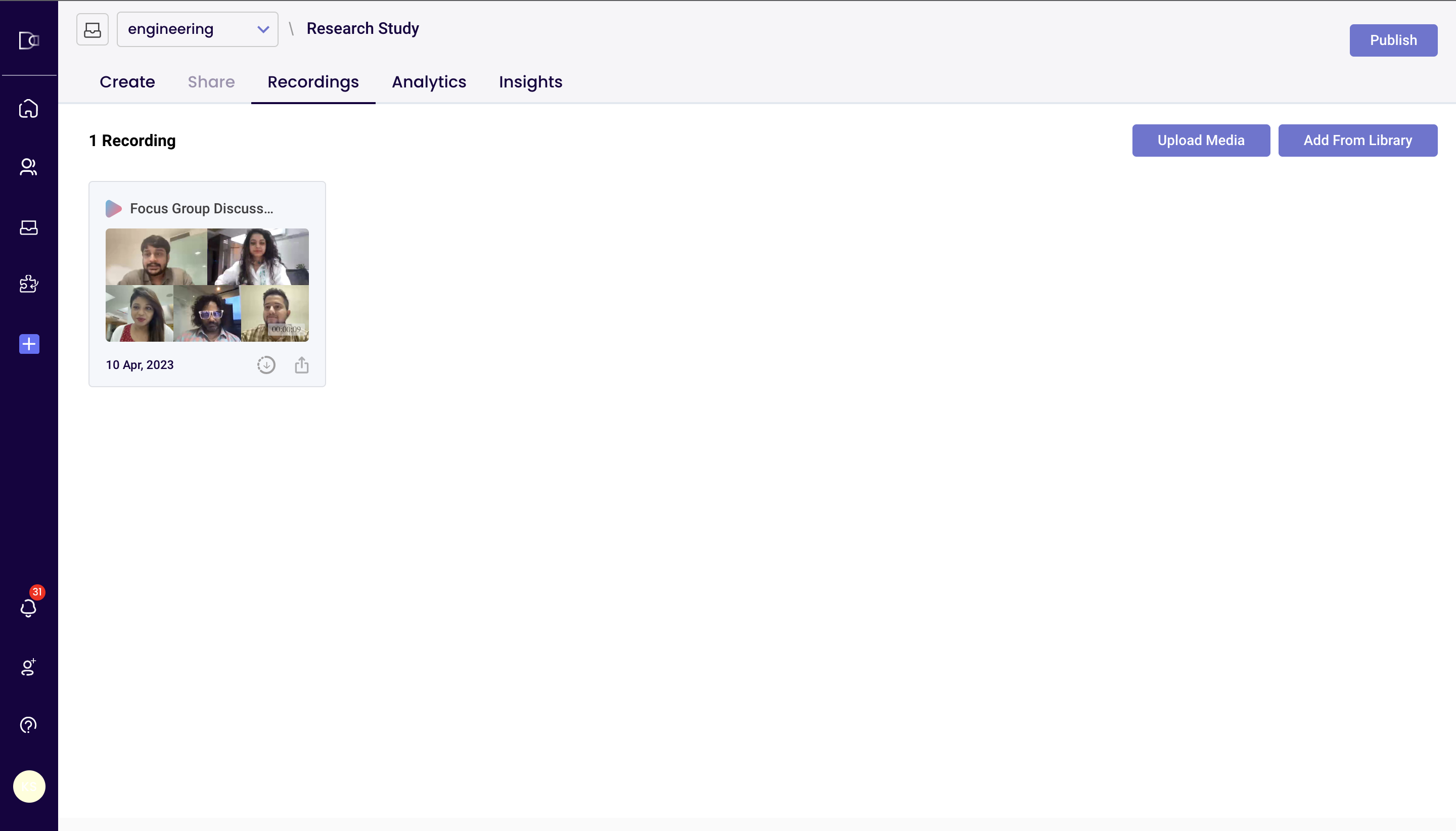Download the Focus Group recording
The height and width of the screenshot is (831, 1456).
(266, 365)
